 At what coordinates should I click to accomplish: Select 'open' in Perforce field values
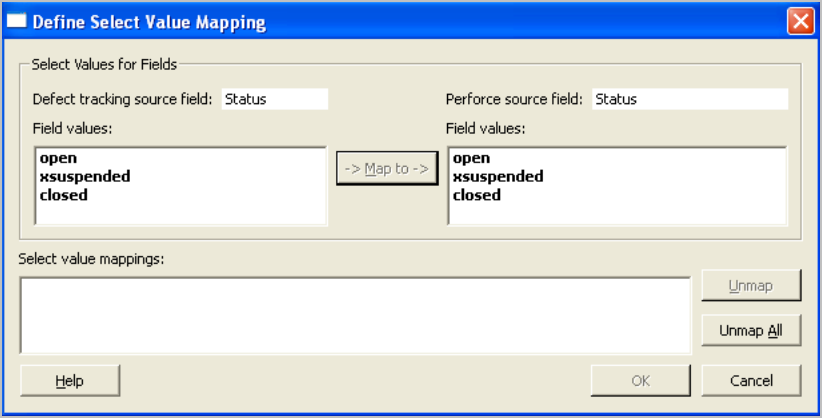[x=471, y=158]
